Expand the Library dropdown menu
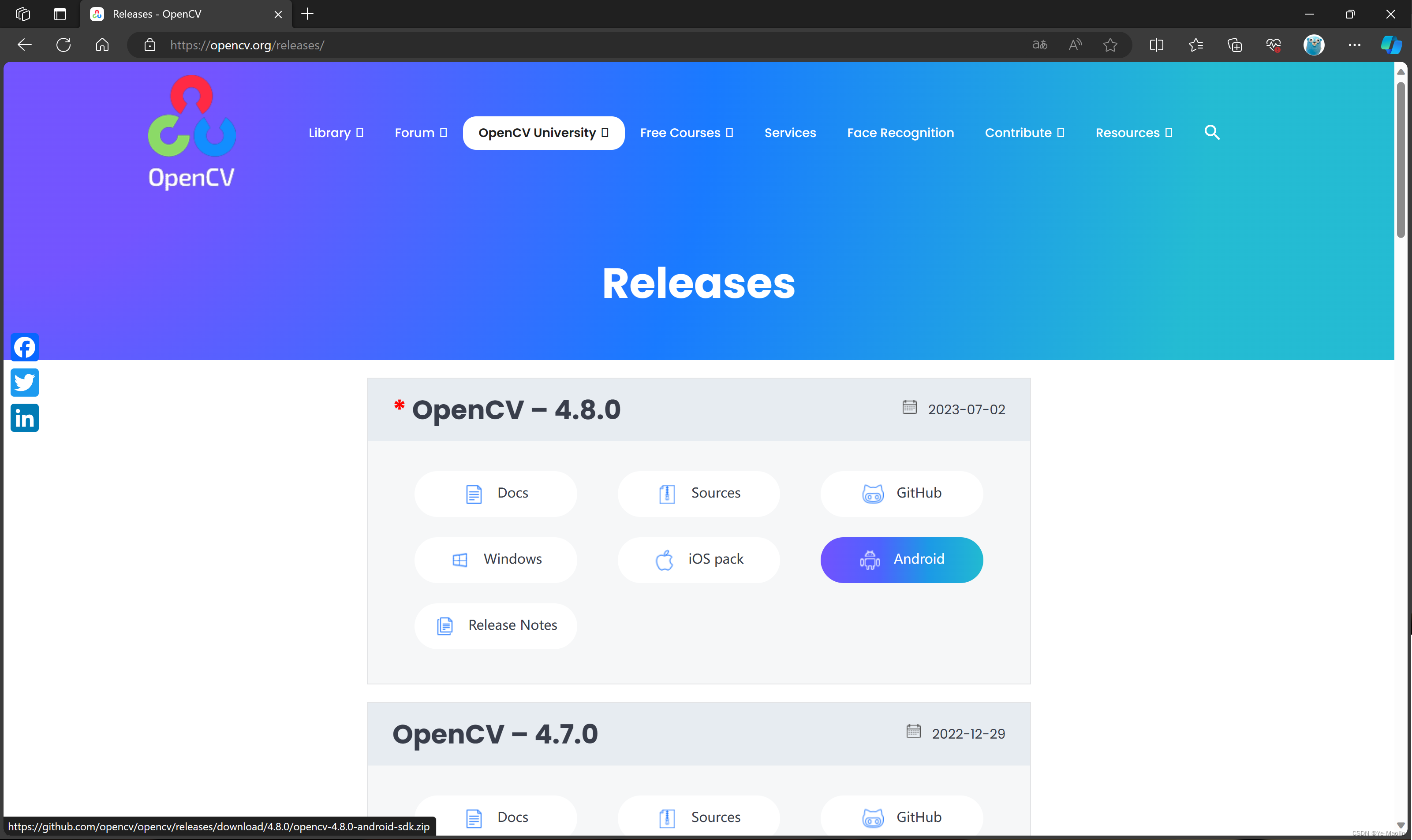This screenshot has width=1412, height=840. pyautogui.click(x=336, y=133)
